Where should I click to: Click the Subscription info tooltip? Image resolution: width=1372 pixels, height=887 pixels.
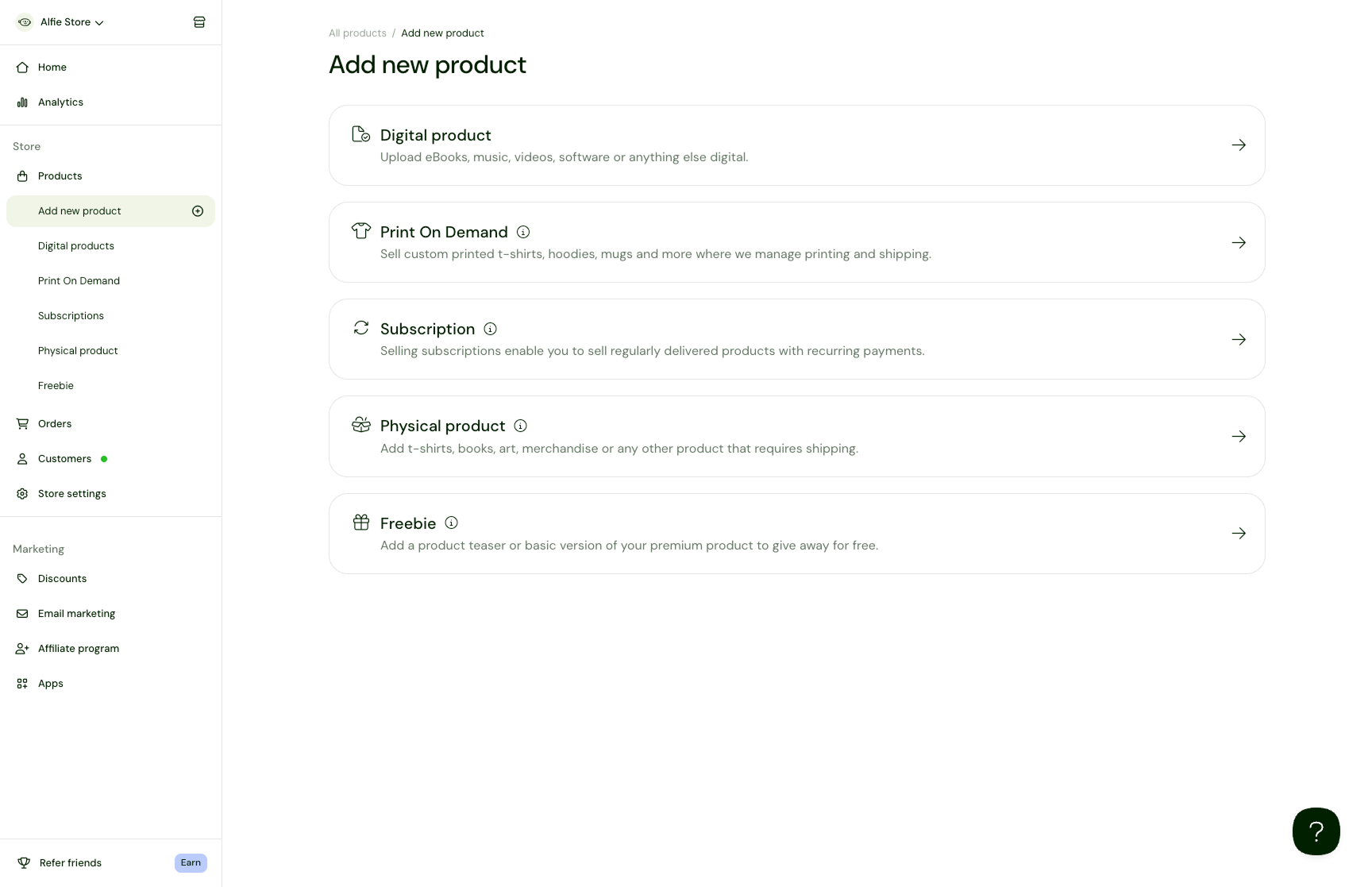coord(490,328)
